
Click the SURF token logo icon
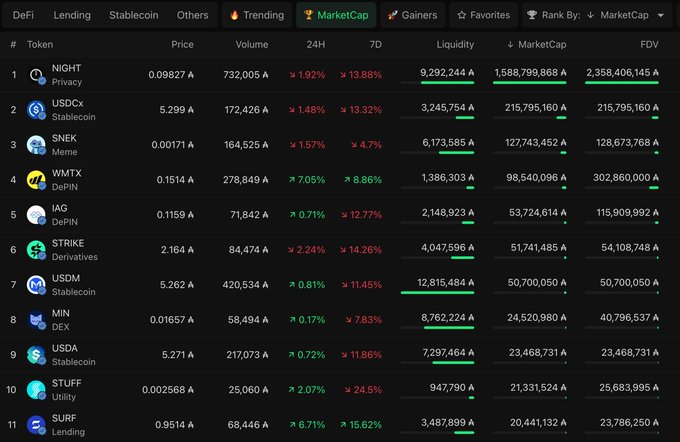pyautogui.click(x=36, y=425)
